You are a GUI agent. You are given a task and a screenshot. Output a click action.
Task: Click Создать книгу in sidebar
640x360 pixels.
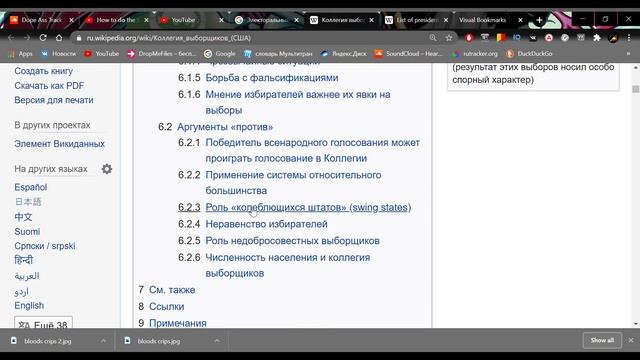point(43,71)
